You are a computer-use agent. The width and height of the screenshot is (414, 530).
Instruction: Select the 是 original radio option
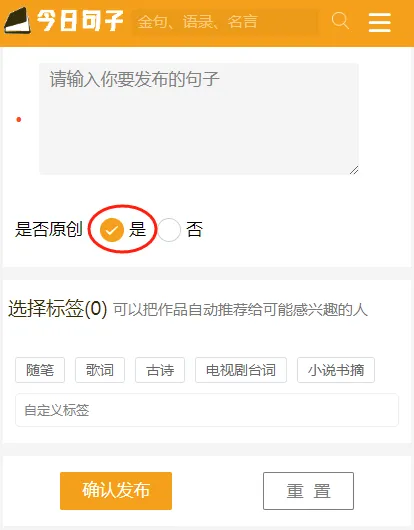112,230
